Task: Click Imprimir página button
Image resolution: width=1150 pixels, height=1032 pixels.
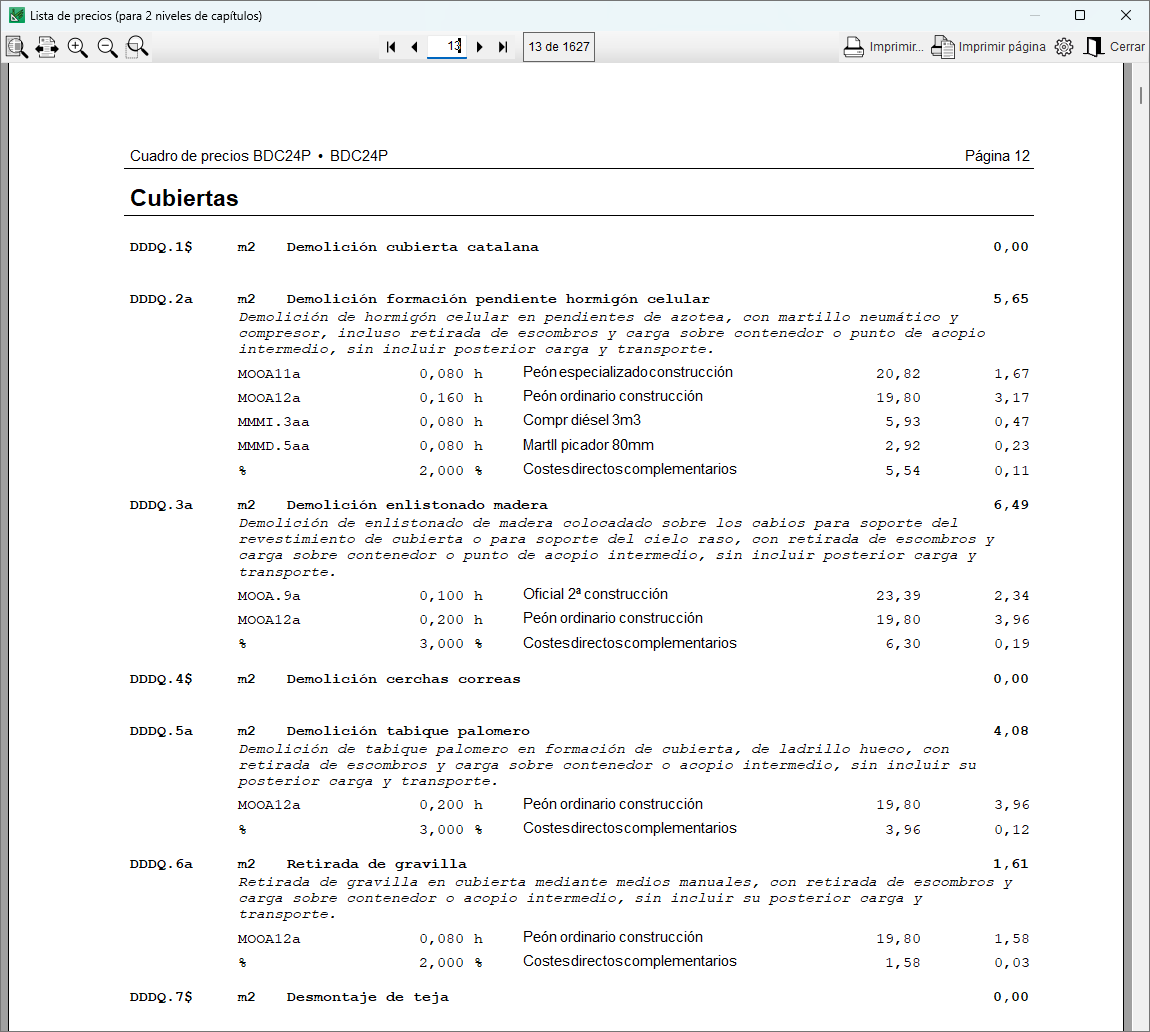Action: [x=988, y=47]
